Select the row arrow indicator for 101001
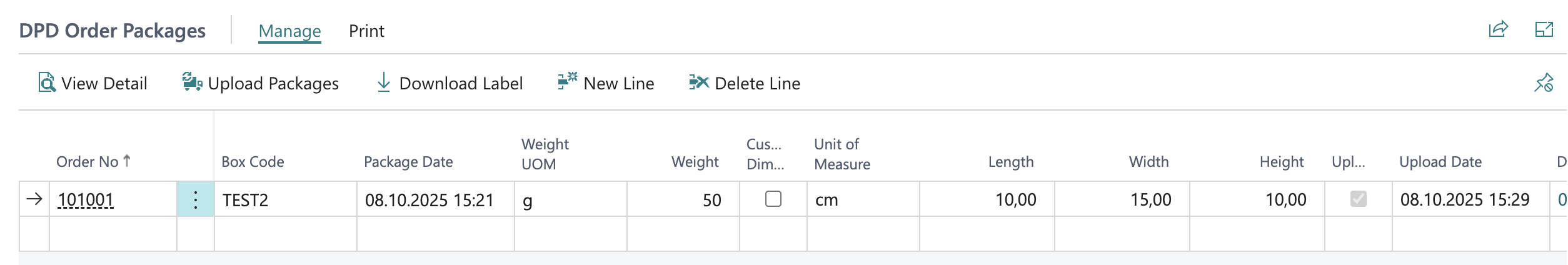This screenshot has width=1568, height=265. coord(34,199)
